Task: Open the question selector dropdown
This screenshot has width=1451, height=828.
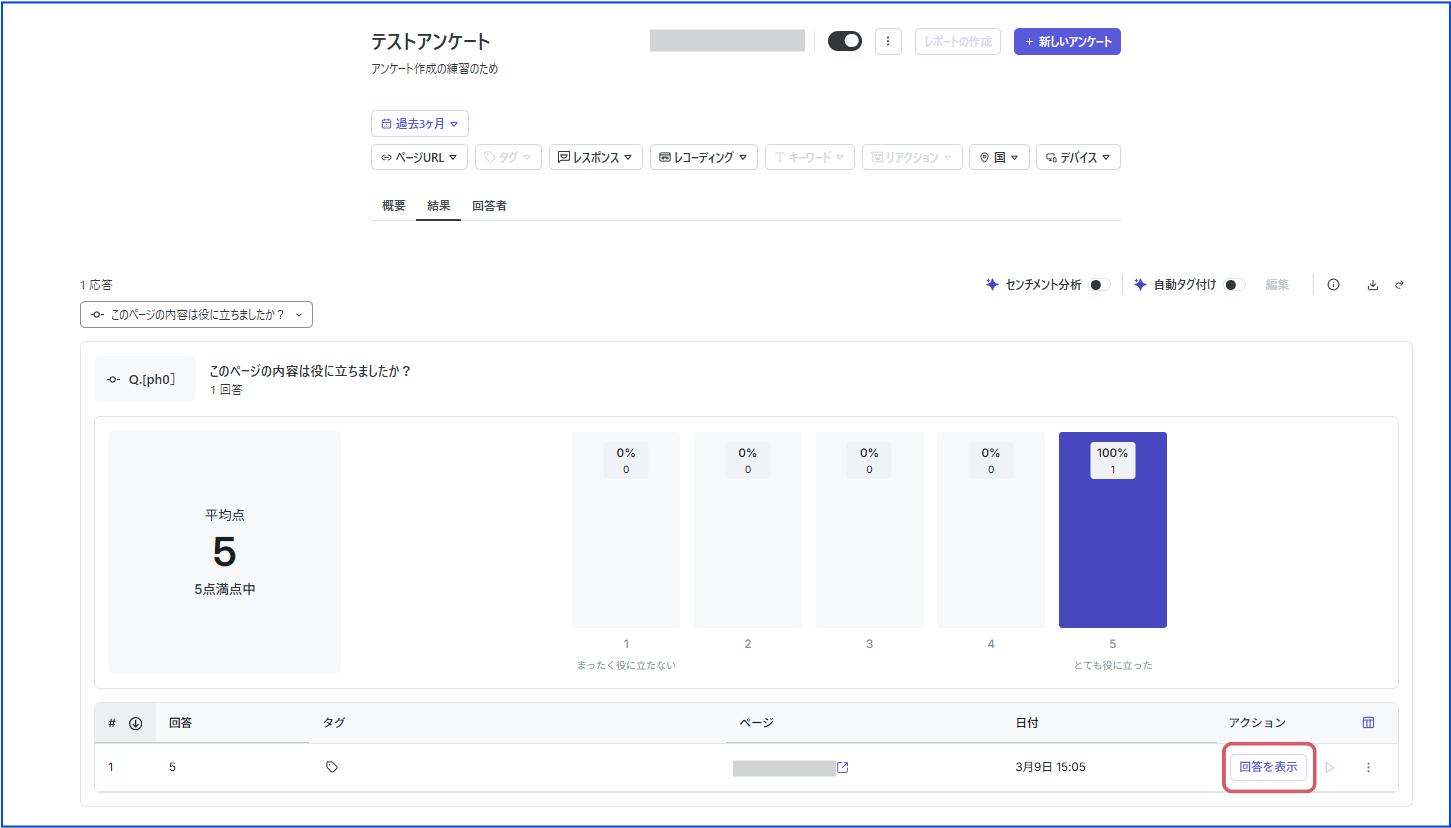Action: click(196, 314)
